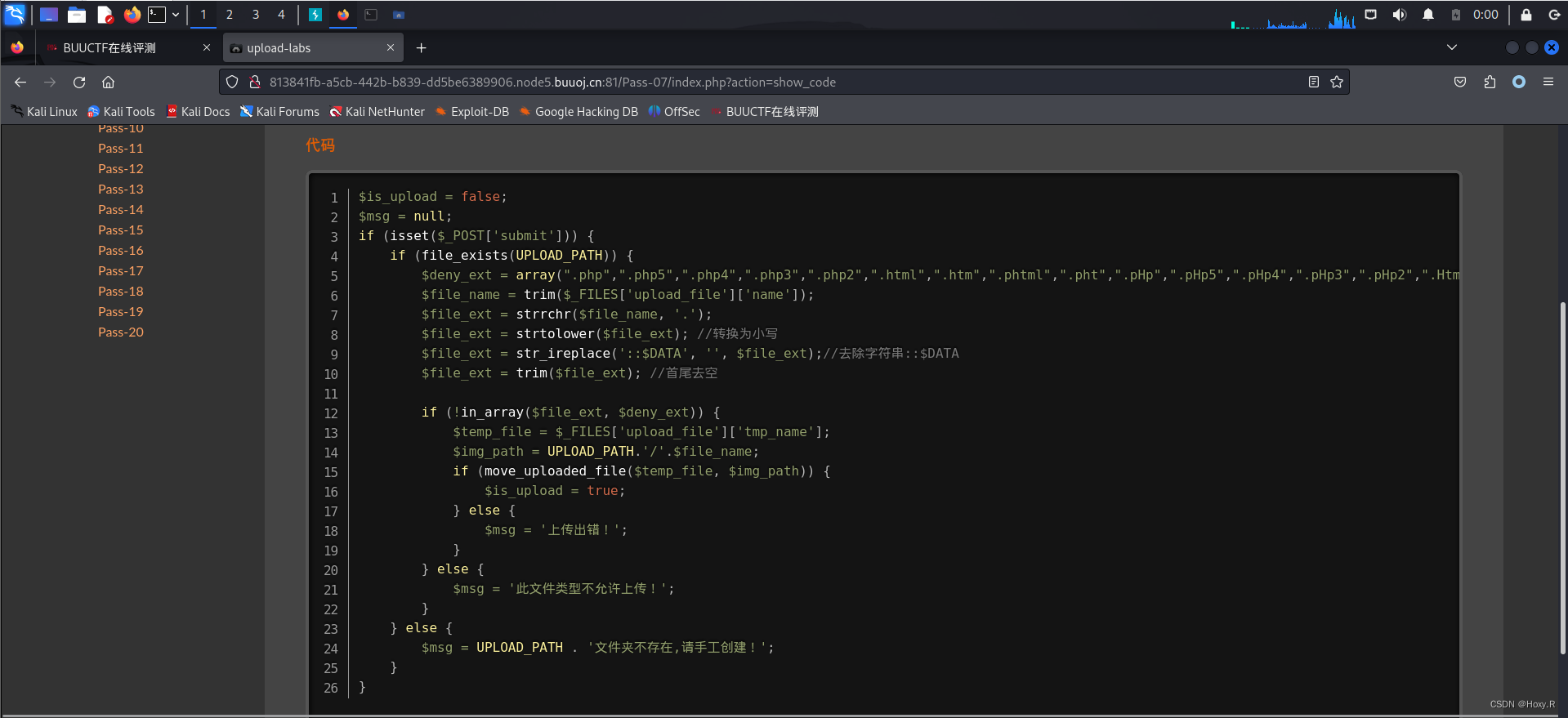Open the Kali Forums bookmark
This screenshot has height=718, width=1568.
(x=279, y=112)
